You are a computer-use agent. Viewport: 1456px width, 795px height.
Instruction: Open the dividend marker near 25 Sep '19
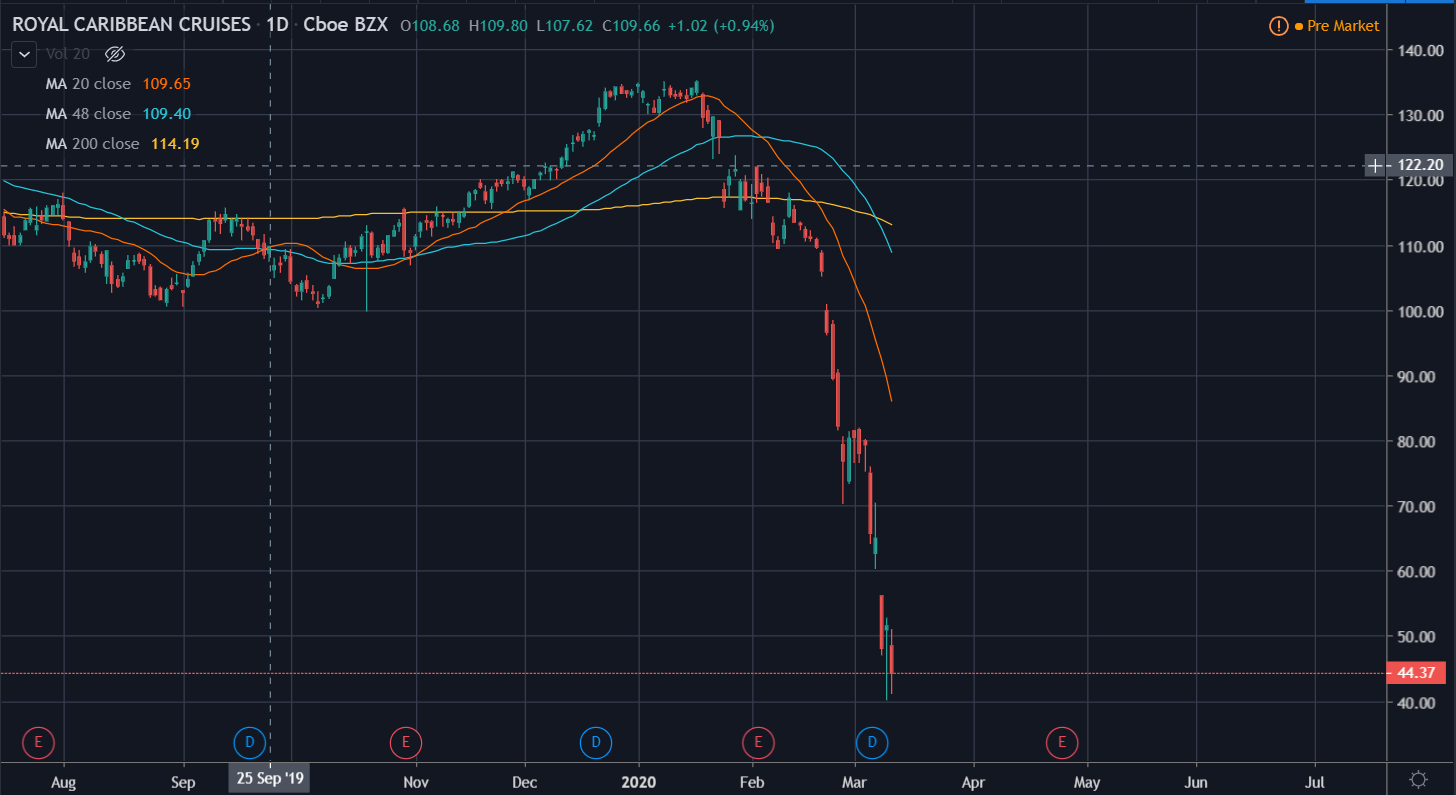click(249, 742)
